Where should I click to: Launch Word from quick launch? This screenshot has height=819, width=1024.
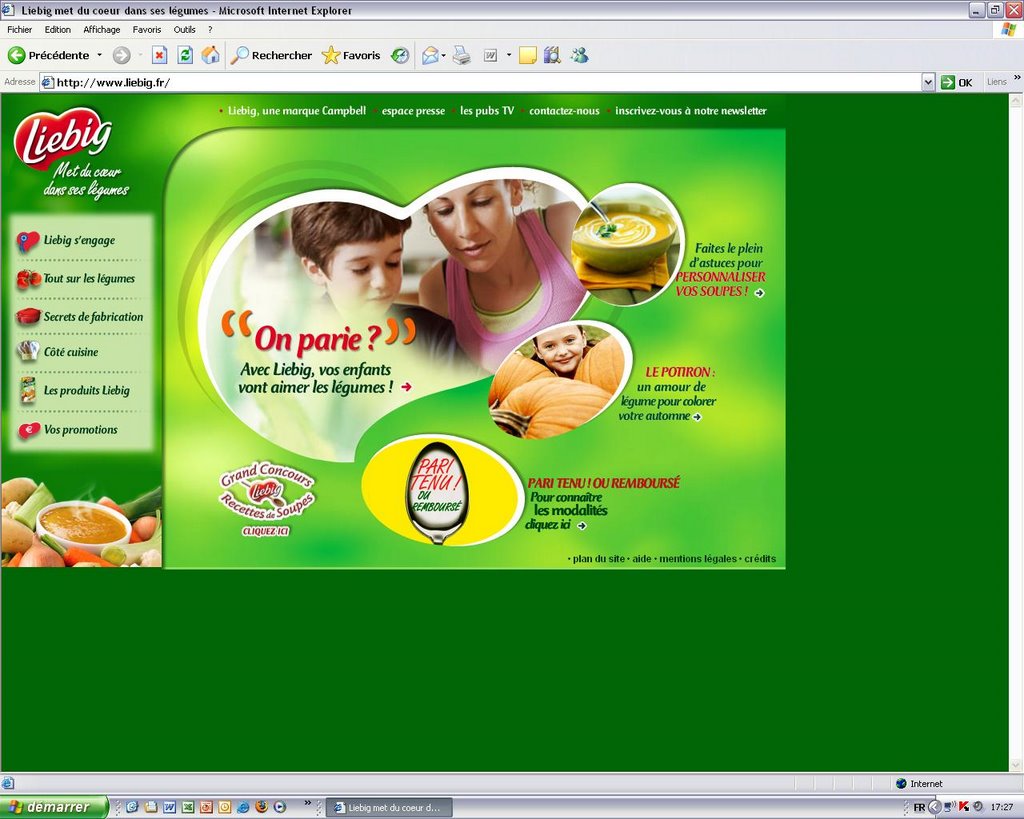[x=169, y=807]
